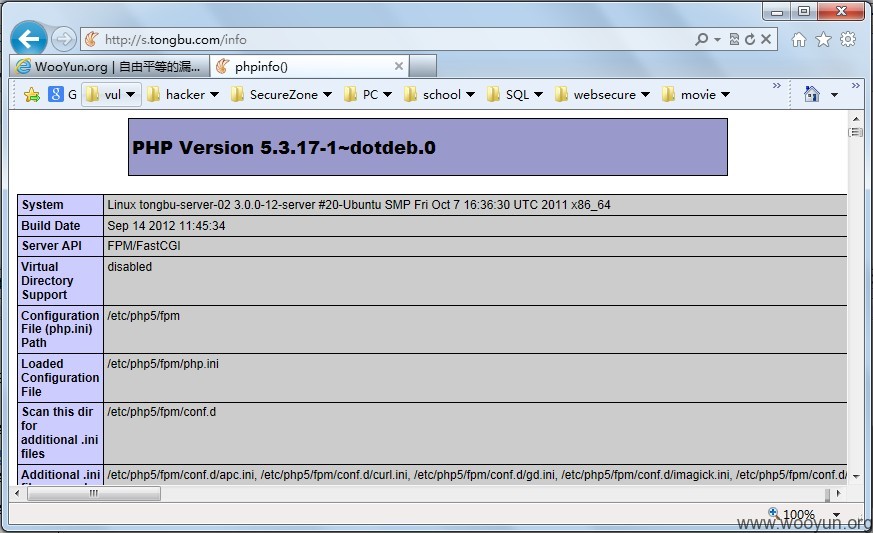The height and width of the screenshot is (533, 873).
Task: Click the System row label
Action: [42, 205]
